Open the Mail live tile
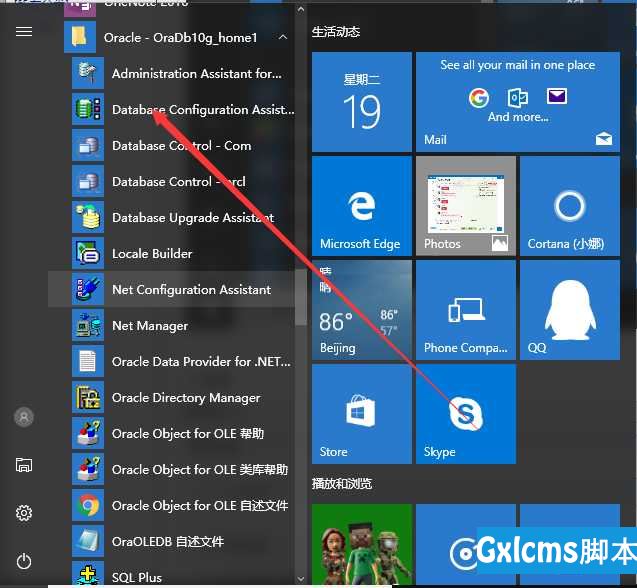 (x=518, y=102)
